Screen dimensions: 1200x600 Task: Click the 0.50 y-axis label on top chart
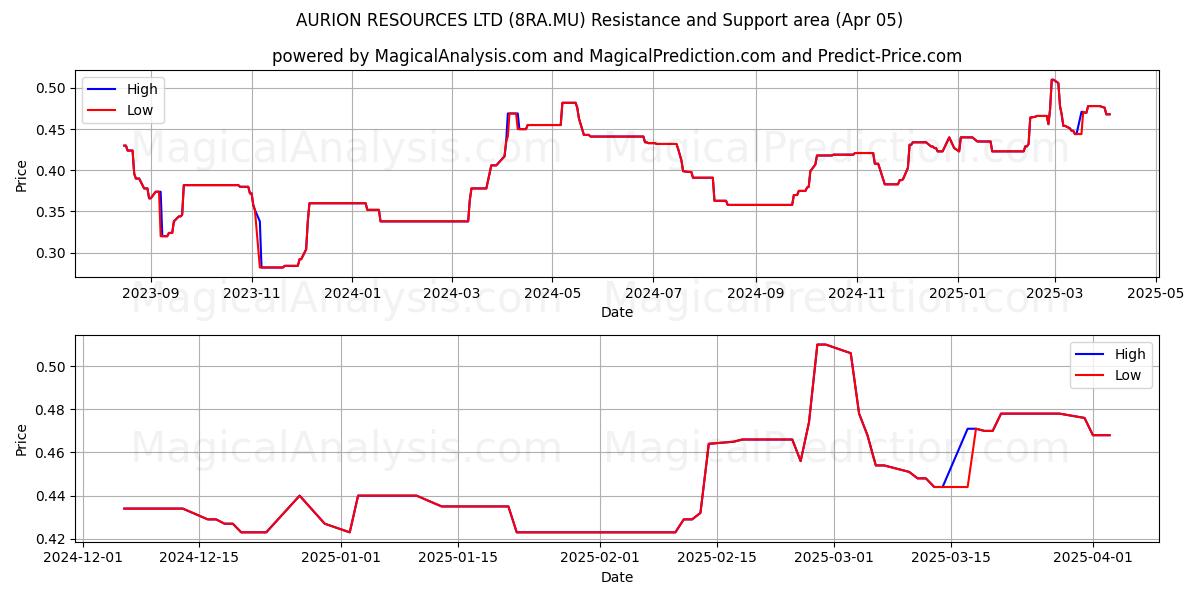(x=52, y=88)
